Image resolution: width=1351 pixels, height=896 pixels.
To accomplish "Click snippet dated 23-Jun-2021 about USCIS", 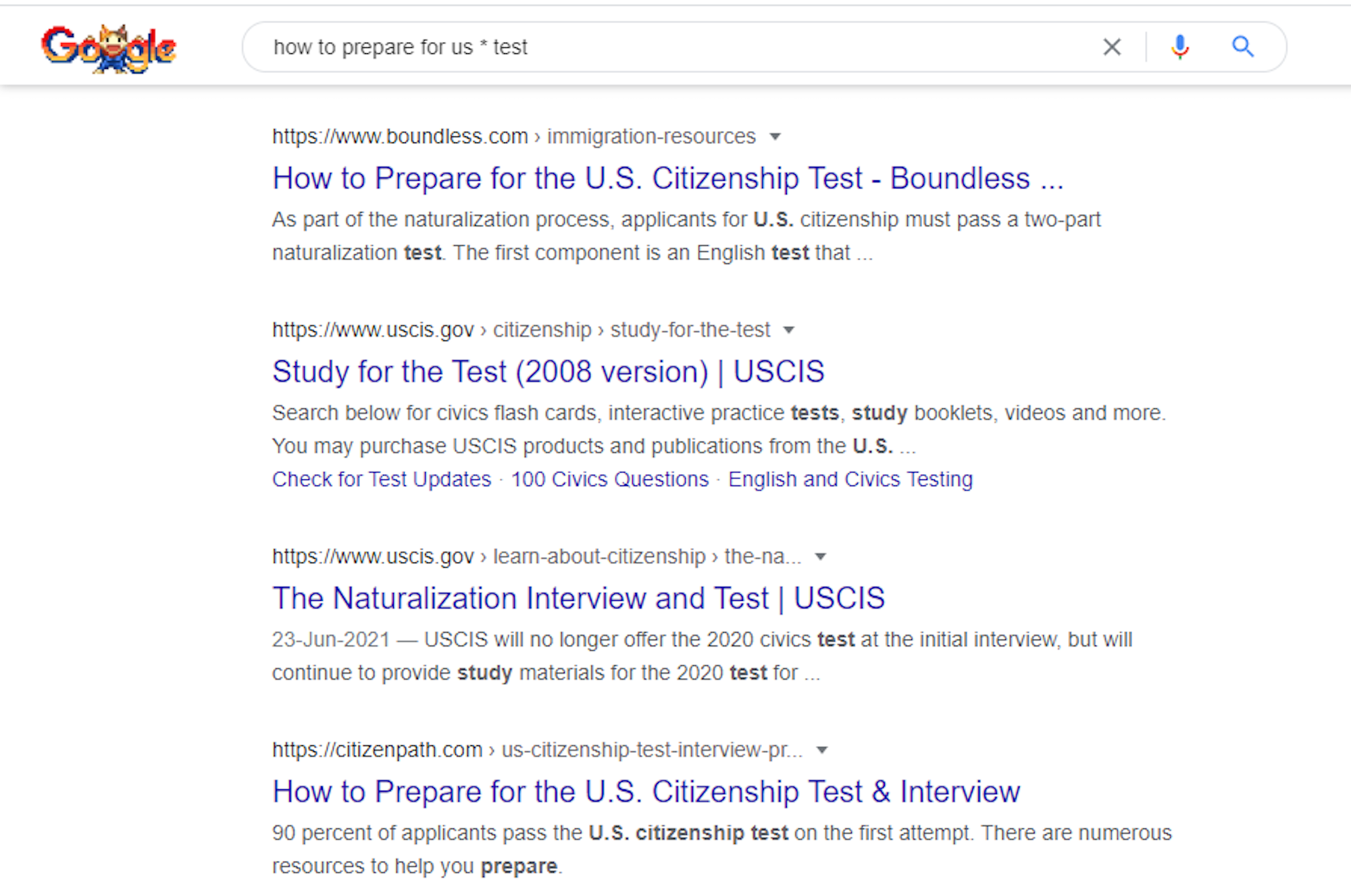I will pyautogui.click(x=703, y=656).
